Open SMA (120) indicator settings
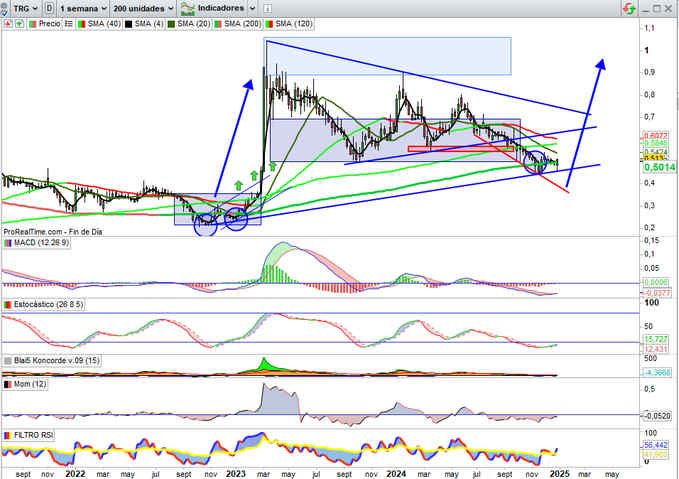 coord(294,24)
